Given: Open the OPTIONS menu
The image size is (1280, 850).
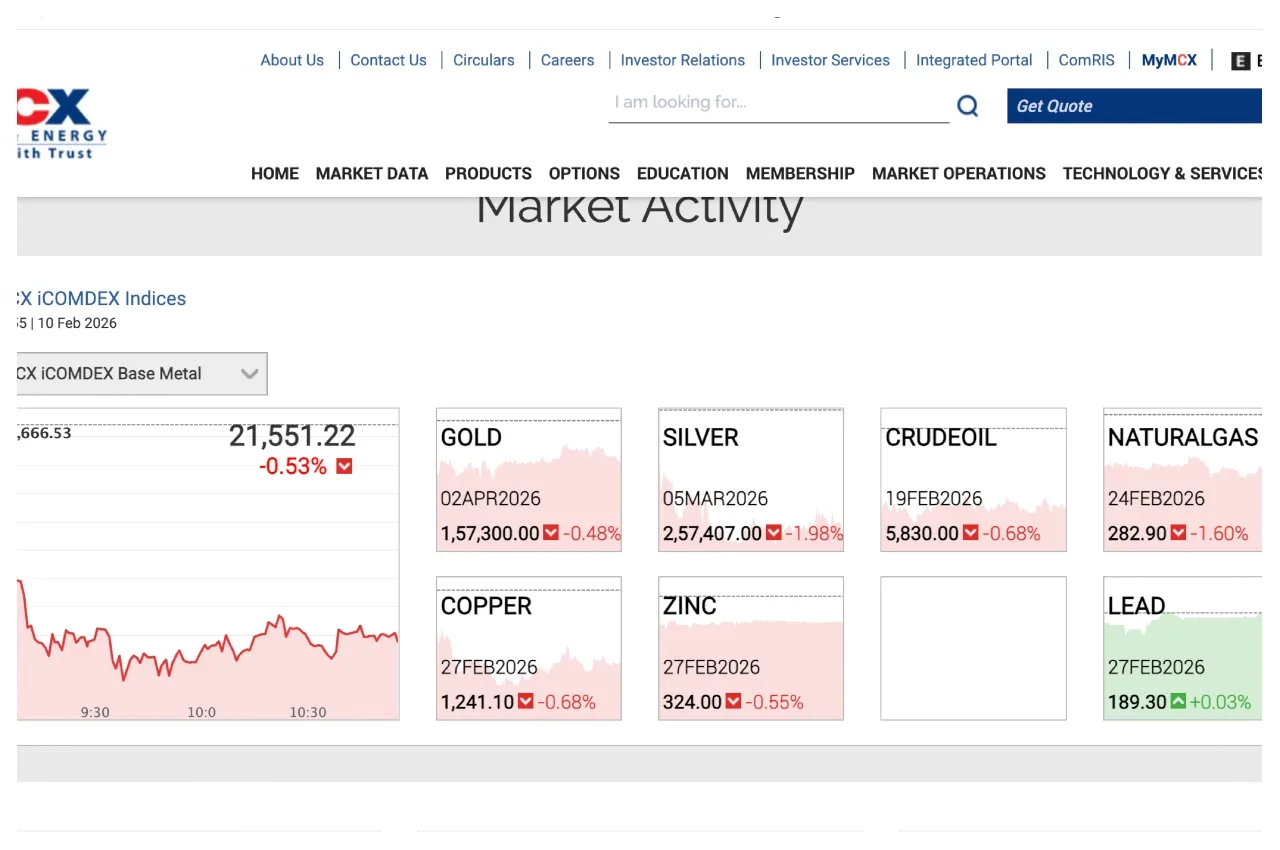Looking at the screenshot, I should 584,173.
